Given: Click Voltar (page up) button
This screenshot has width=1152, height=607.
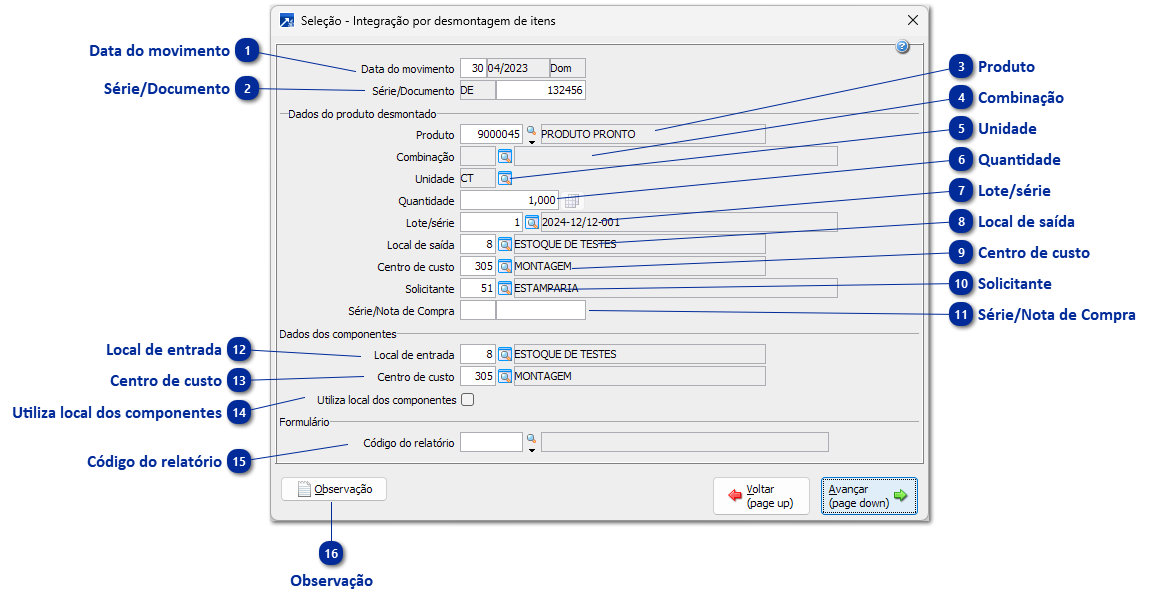Looking at the screenshot, I should [x=761, y=496].
